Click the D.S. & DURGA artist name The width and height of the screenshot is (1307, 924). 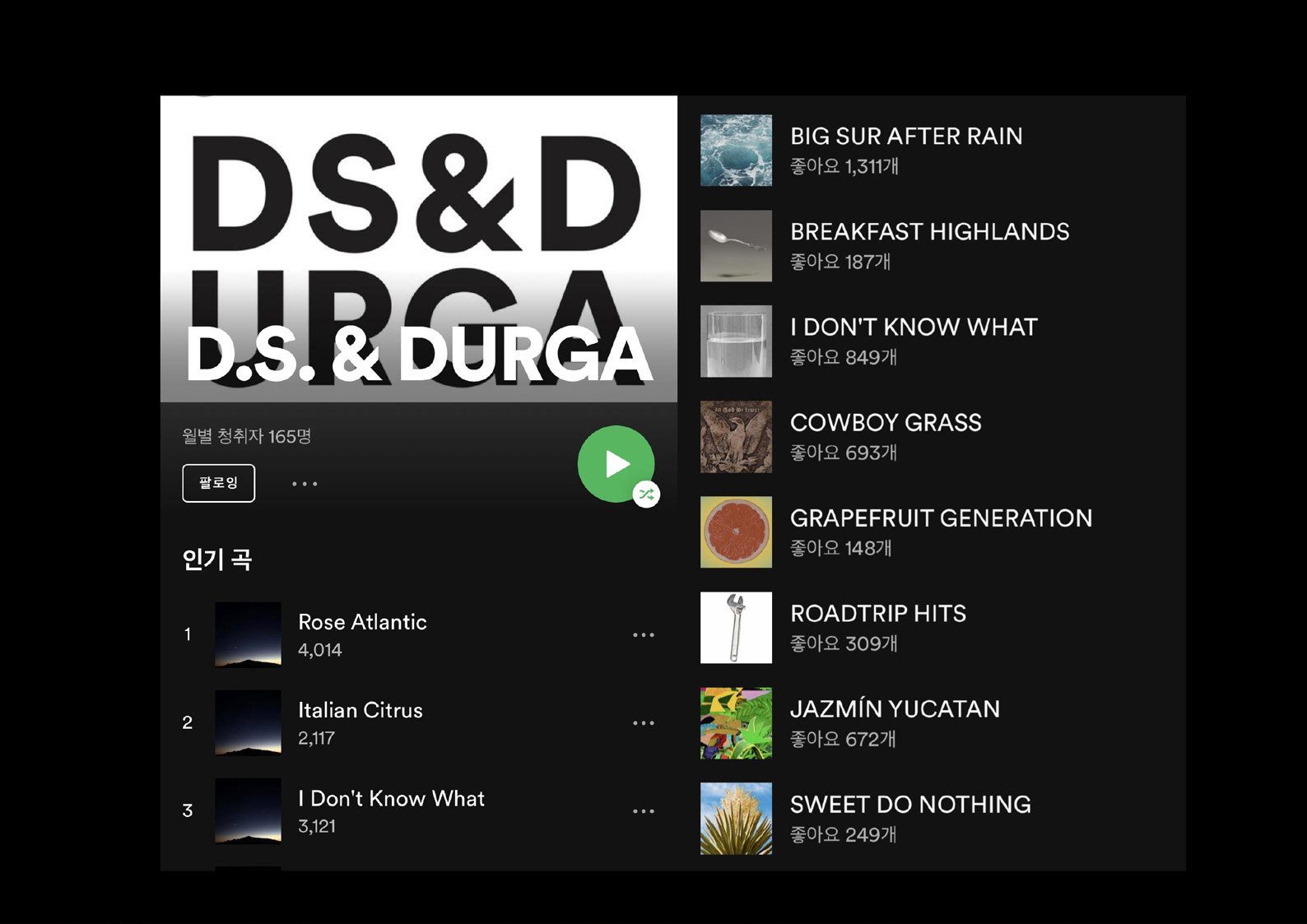(419, 355)
